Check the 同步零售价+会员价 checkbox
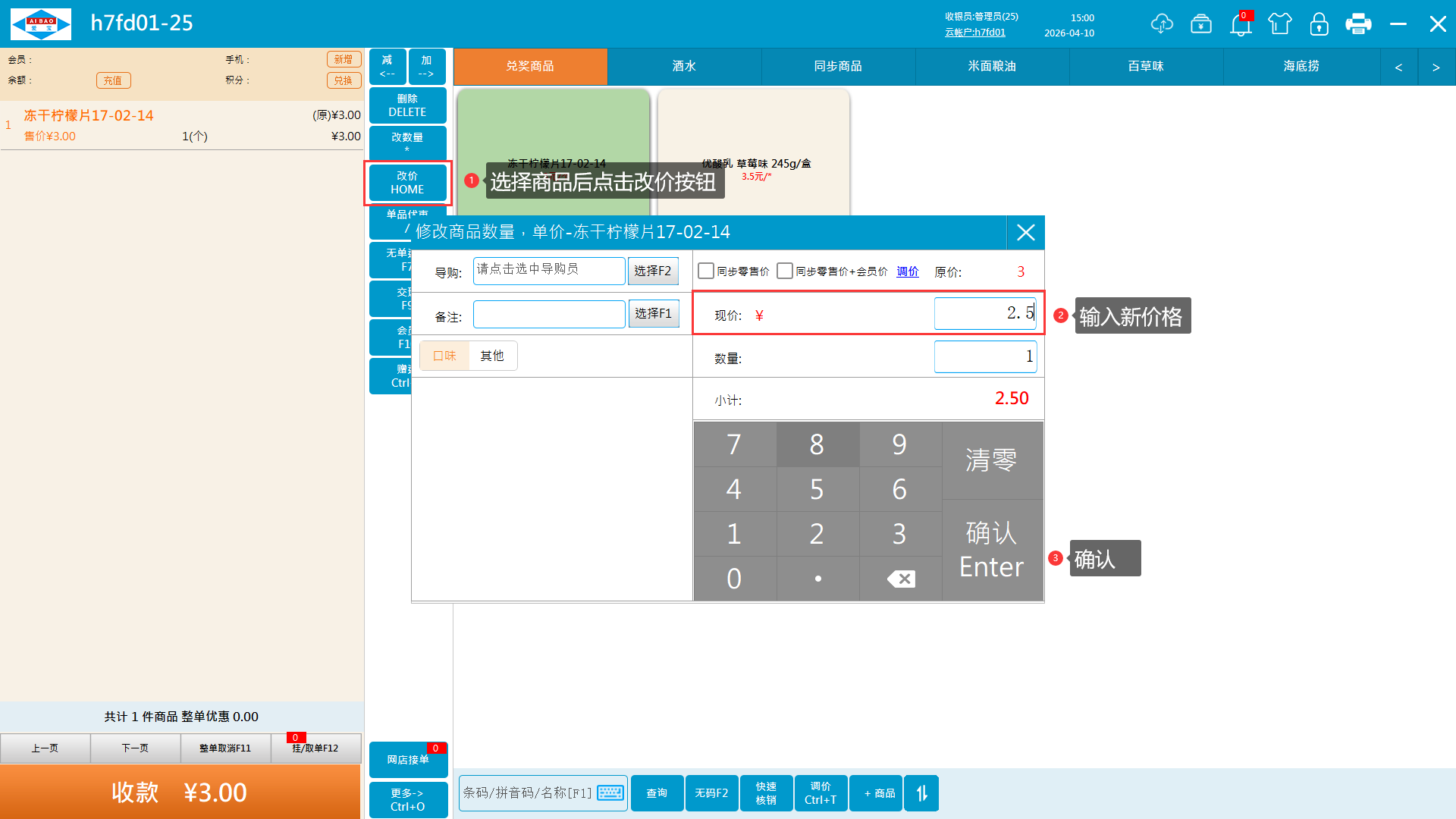1456x819 pixels. [785, 271]
